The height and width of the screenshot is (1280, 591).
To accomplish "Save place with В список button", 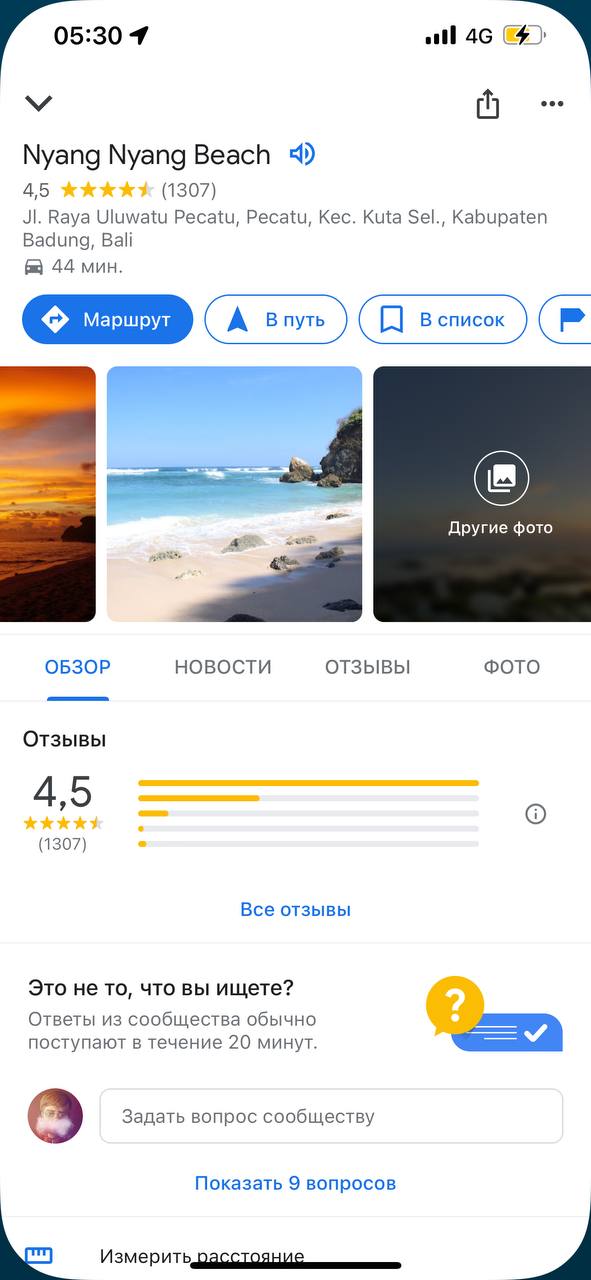I will click(442, 320).
